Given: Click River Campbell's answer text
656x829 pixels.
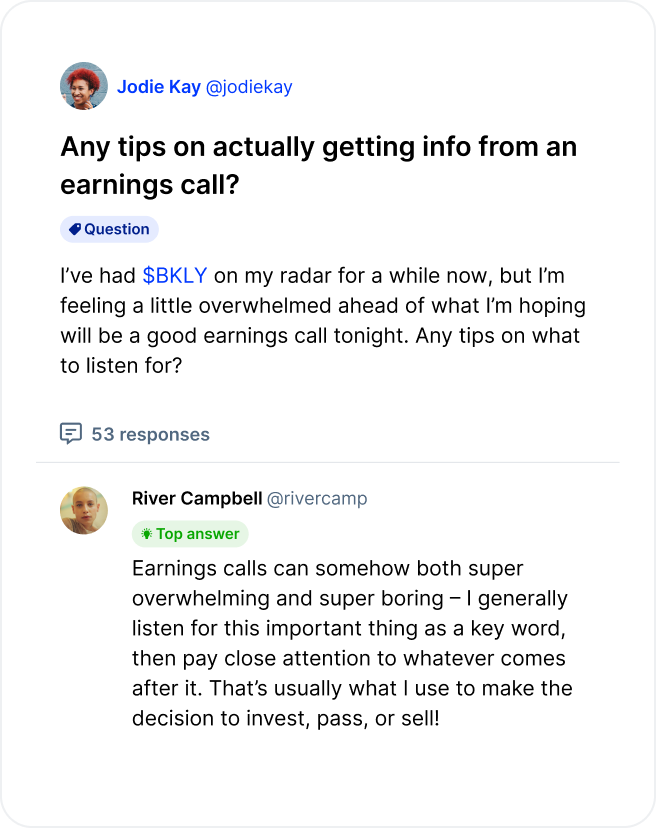Looking at the screenshot, I should pyautogui.click(x=350, y=643).
